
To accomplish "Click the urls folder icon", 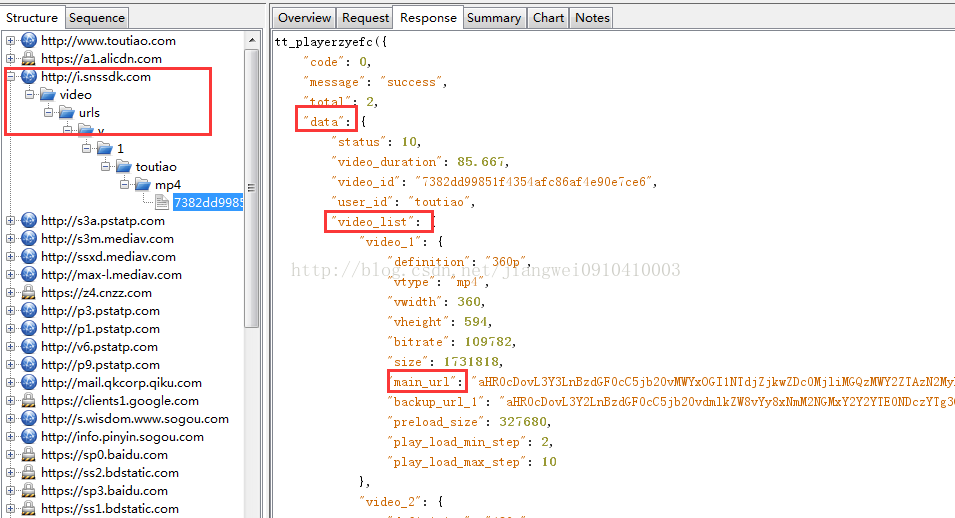I will [66, 113].
